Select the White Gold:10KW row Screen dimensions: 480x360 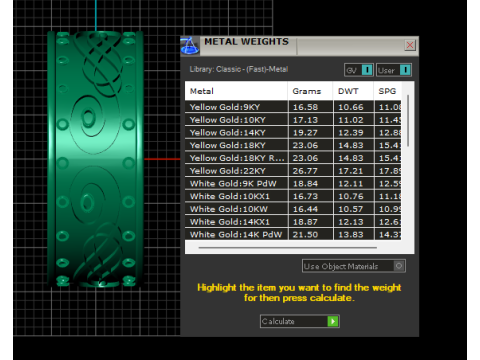293,209
